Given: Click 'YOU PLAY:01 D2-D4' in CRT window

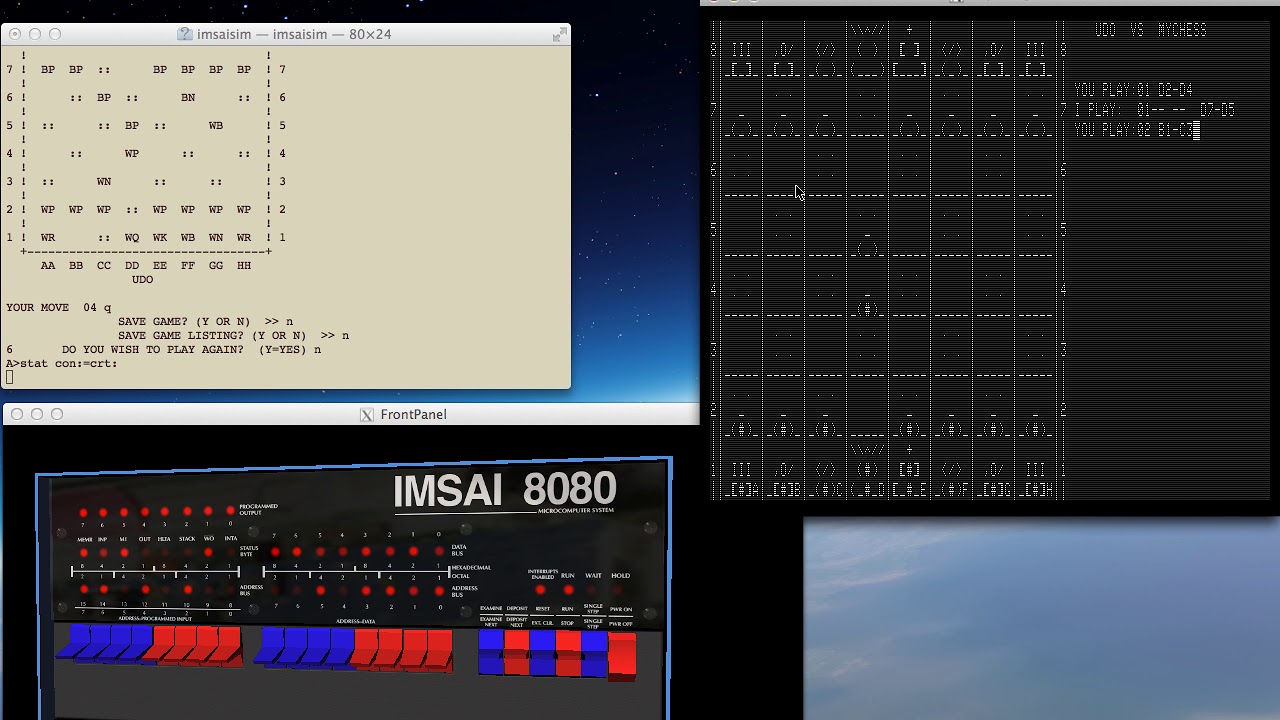Looking at the screenshot, I should pyautogui.click(x=1133, y=90).
